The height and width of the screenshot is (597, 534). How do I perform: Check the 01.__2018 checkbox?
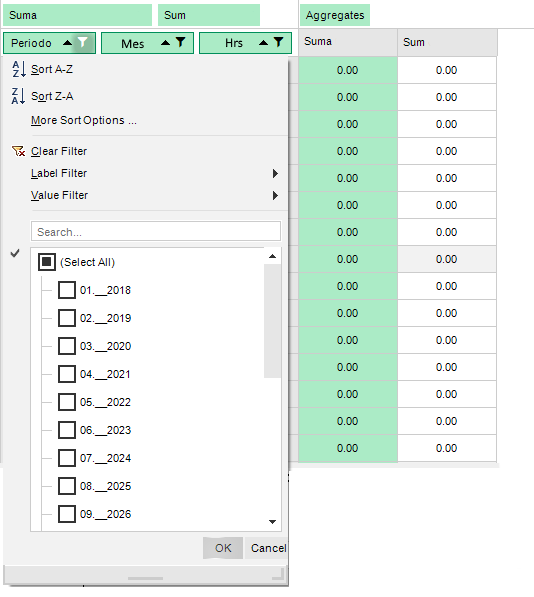coord(67,290)
